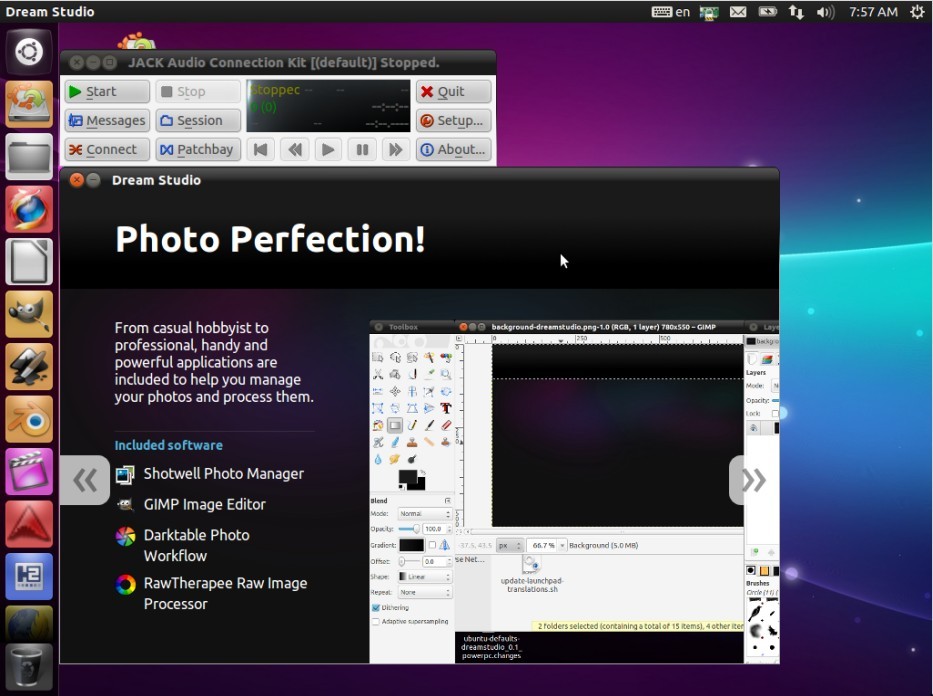Open JACK Setup settings
This screenshot has height=696, width=933.
453,120
